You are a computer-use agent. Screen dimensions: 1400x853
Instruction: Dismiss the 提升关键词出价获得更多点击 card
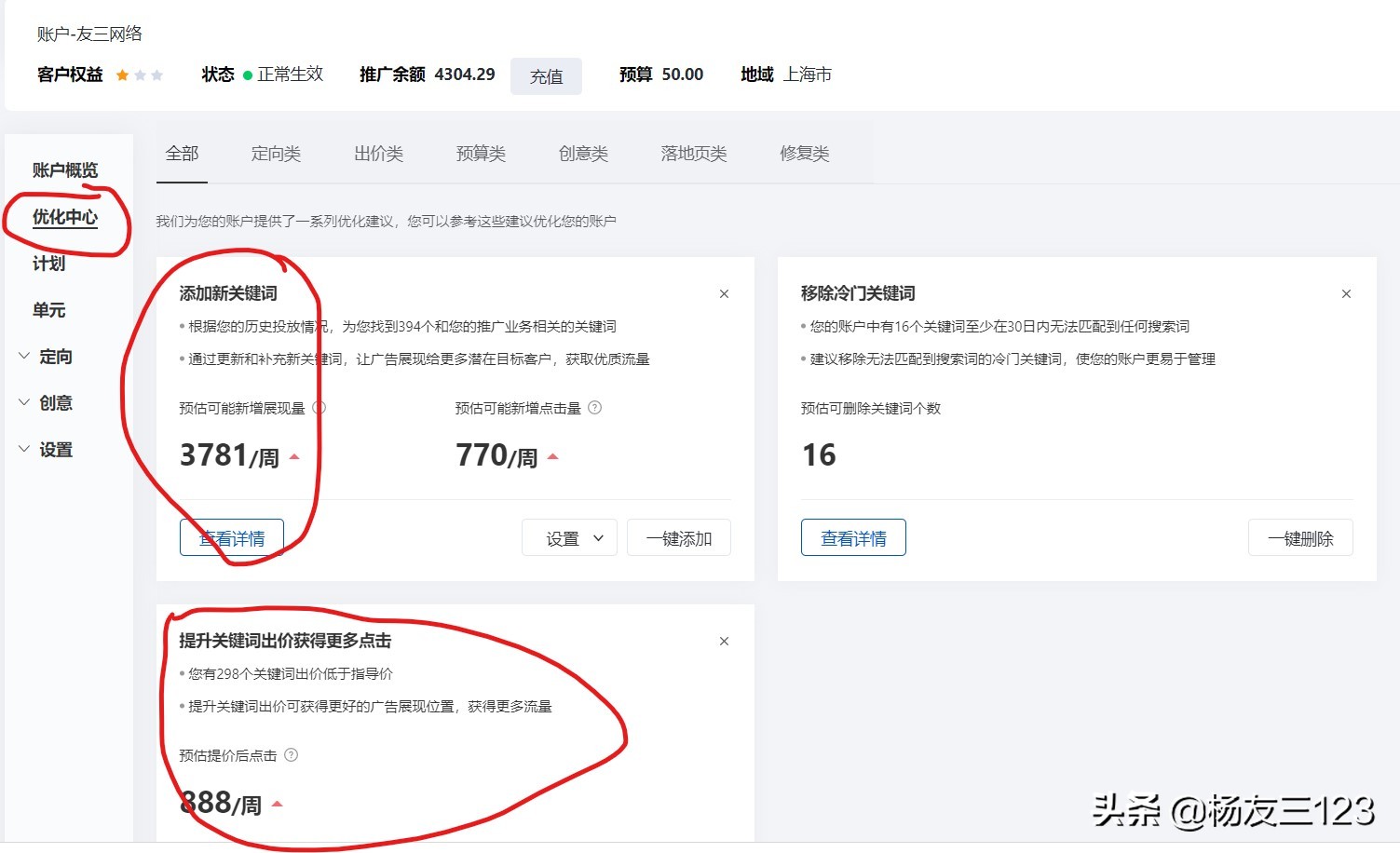[x=724, y=641]
